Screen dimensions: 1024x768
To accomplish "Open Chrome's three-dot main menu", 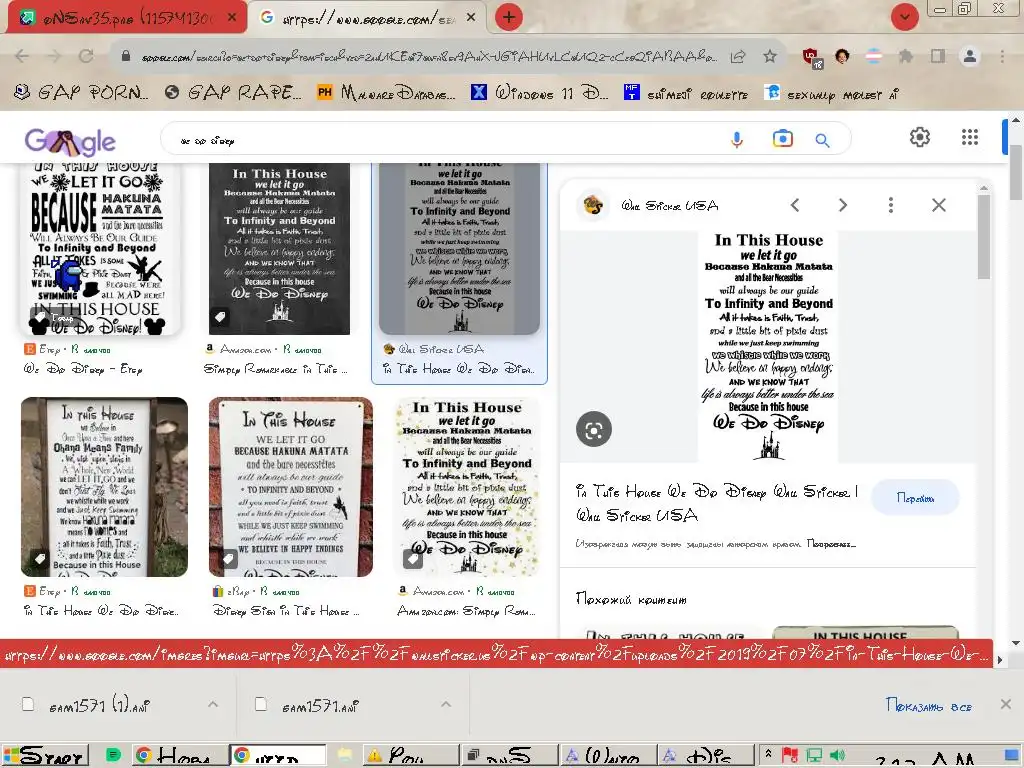I will (1002, 57).
